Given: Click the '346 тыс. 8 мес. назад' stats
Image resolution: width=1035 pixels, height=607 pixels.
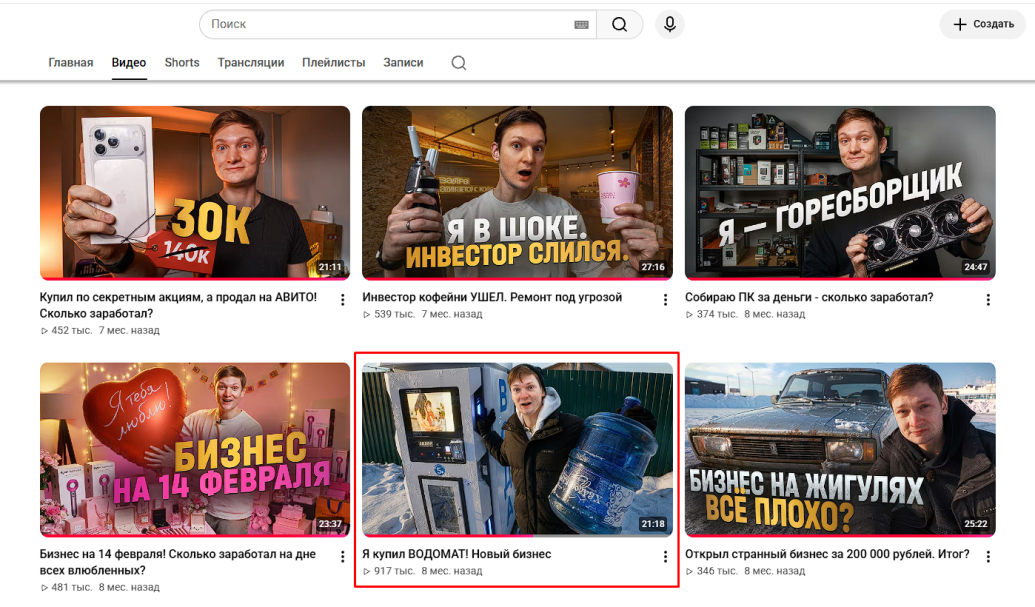Looking at the screenshot, I should [x=746, y=571].
